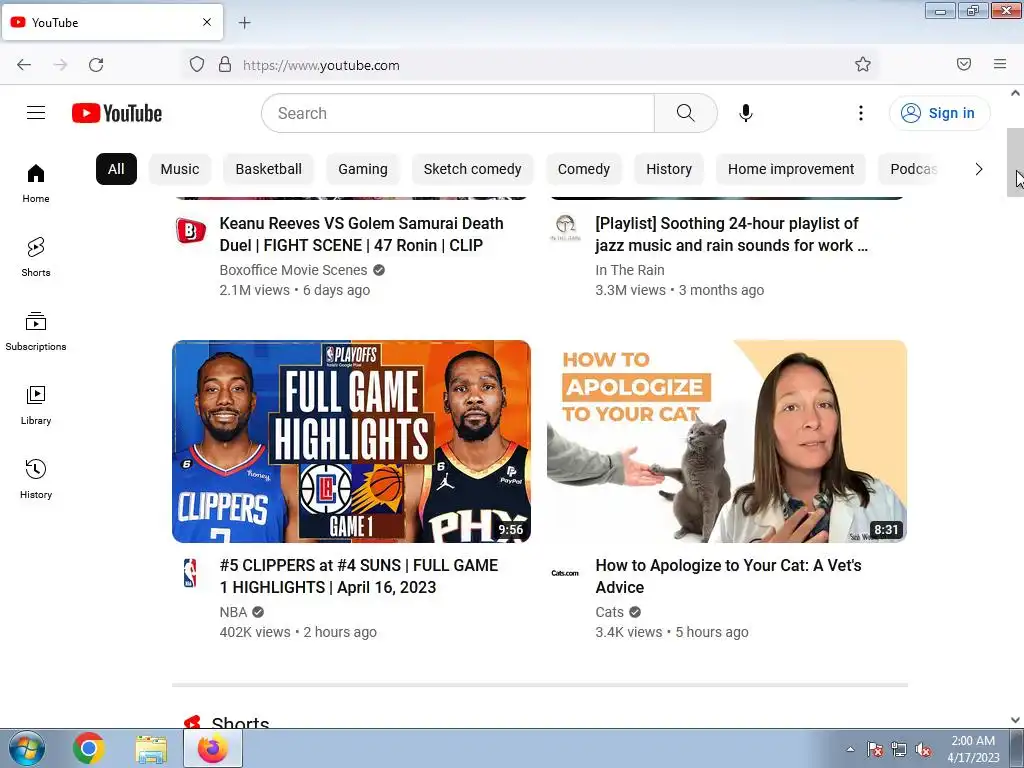Viewport: 1024px width, 768px height.
Task: Open Soothing 24-hour jazz playlist title
Action: [x=731, y=234]
